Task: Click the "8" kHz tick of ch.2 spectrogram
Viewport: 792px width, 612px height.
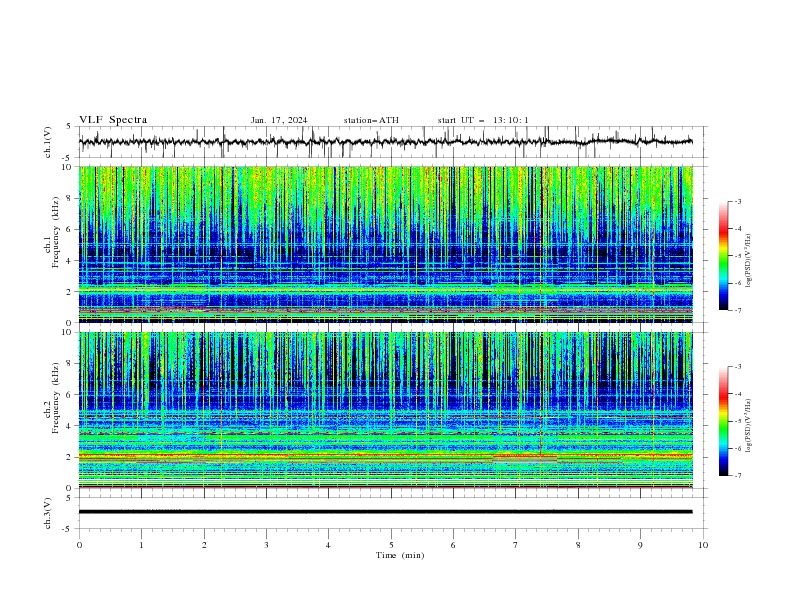Action: point(70,364)
